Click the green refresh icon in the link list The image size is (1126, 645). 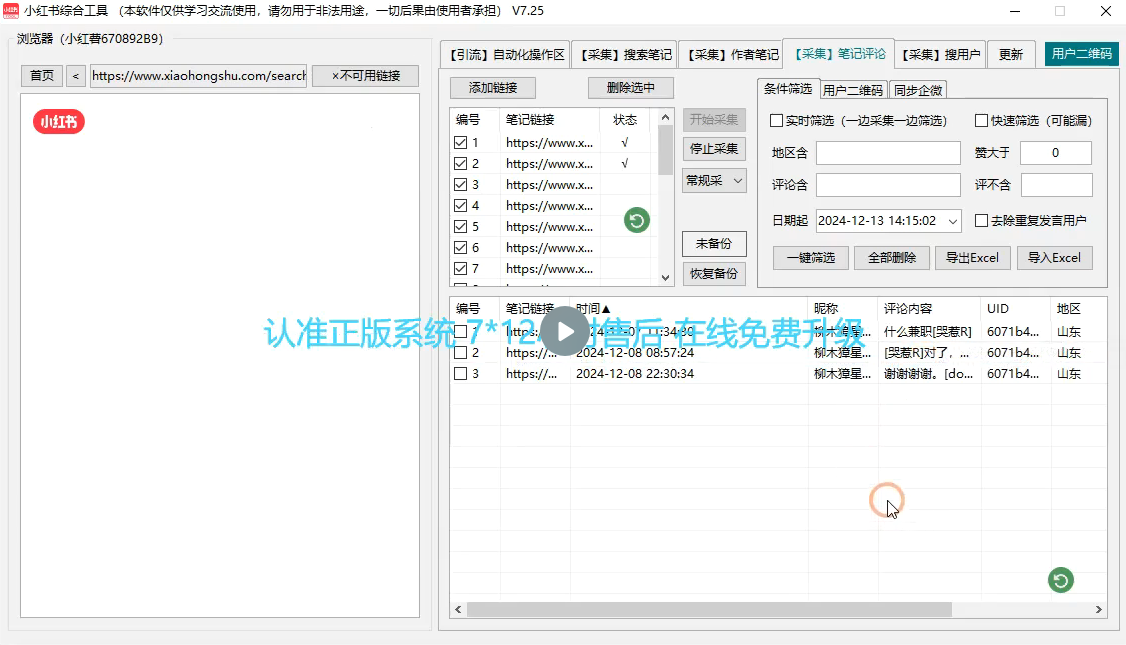point(636,220)
